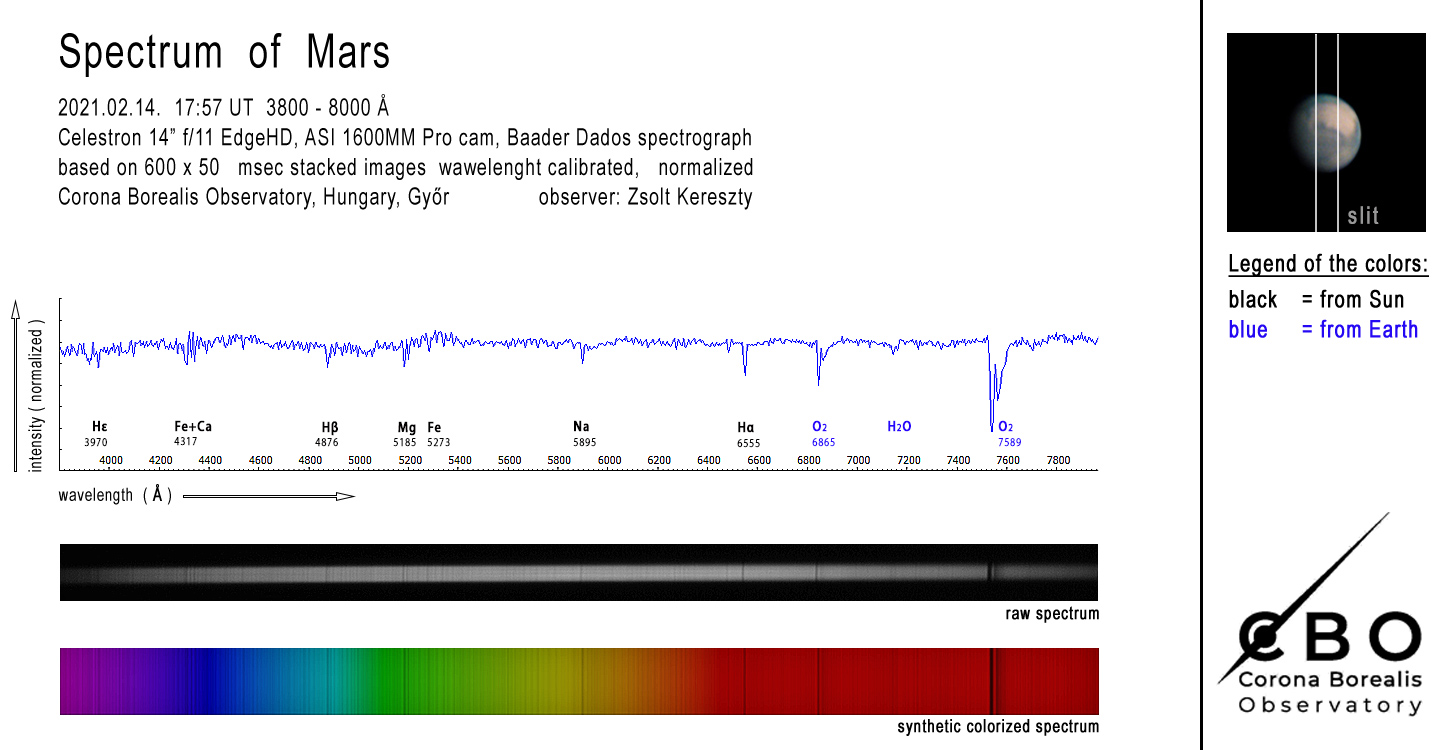Click the vertical arrow beside the intensity label
Viewport: 1450px width, 750px height.
click(15, 384)
